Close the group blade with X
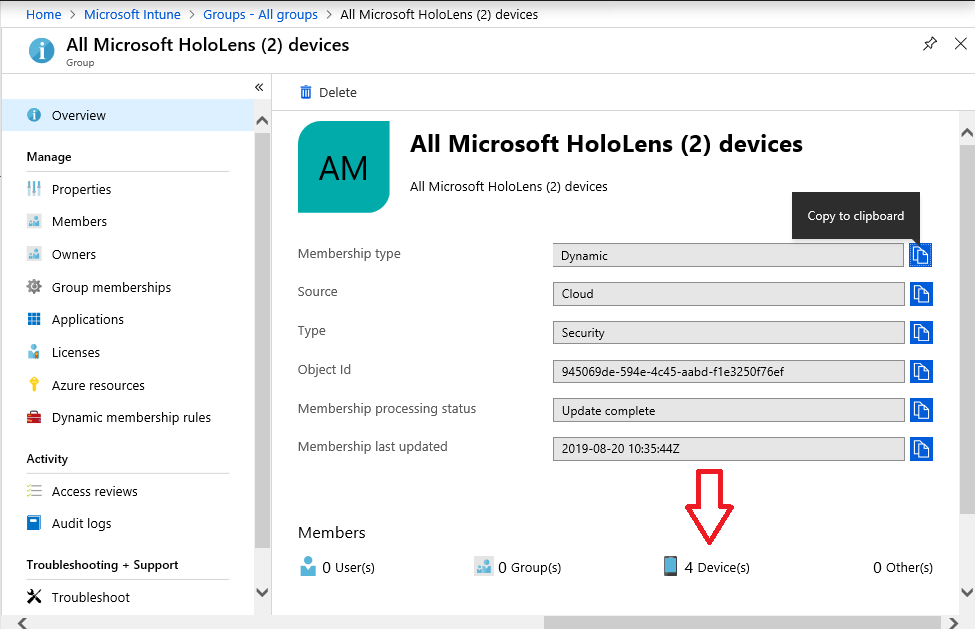The width and height of the screenshot is (975, 629). click(x=960, y=44)
